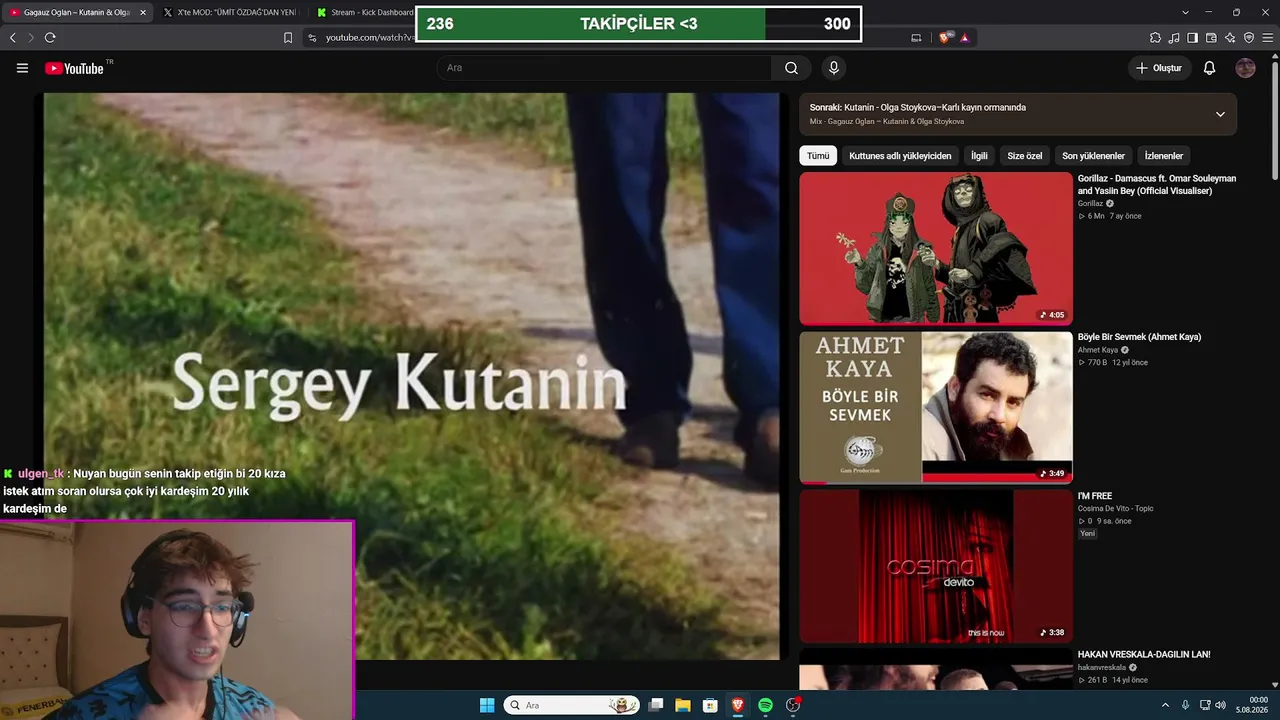Open I'M FREE video title
Viewport: 1280px width, 720px height.
point(1095,496)
